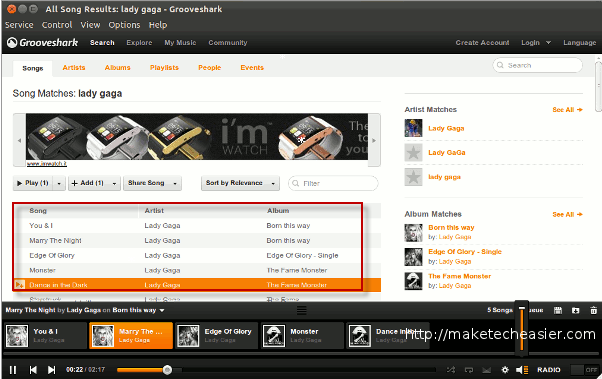
Task: Open the Language option
Action: [x=579, y=43]
